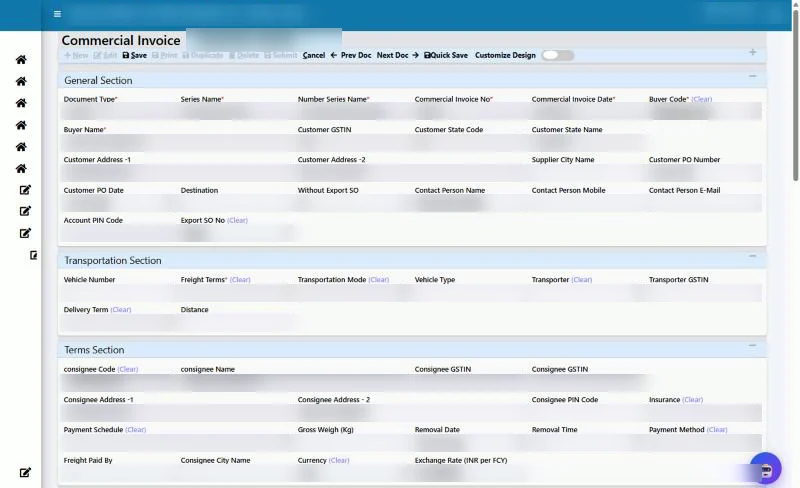Click the Freight Terms field
The image size is (800, 488).
(236, 292)
